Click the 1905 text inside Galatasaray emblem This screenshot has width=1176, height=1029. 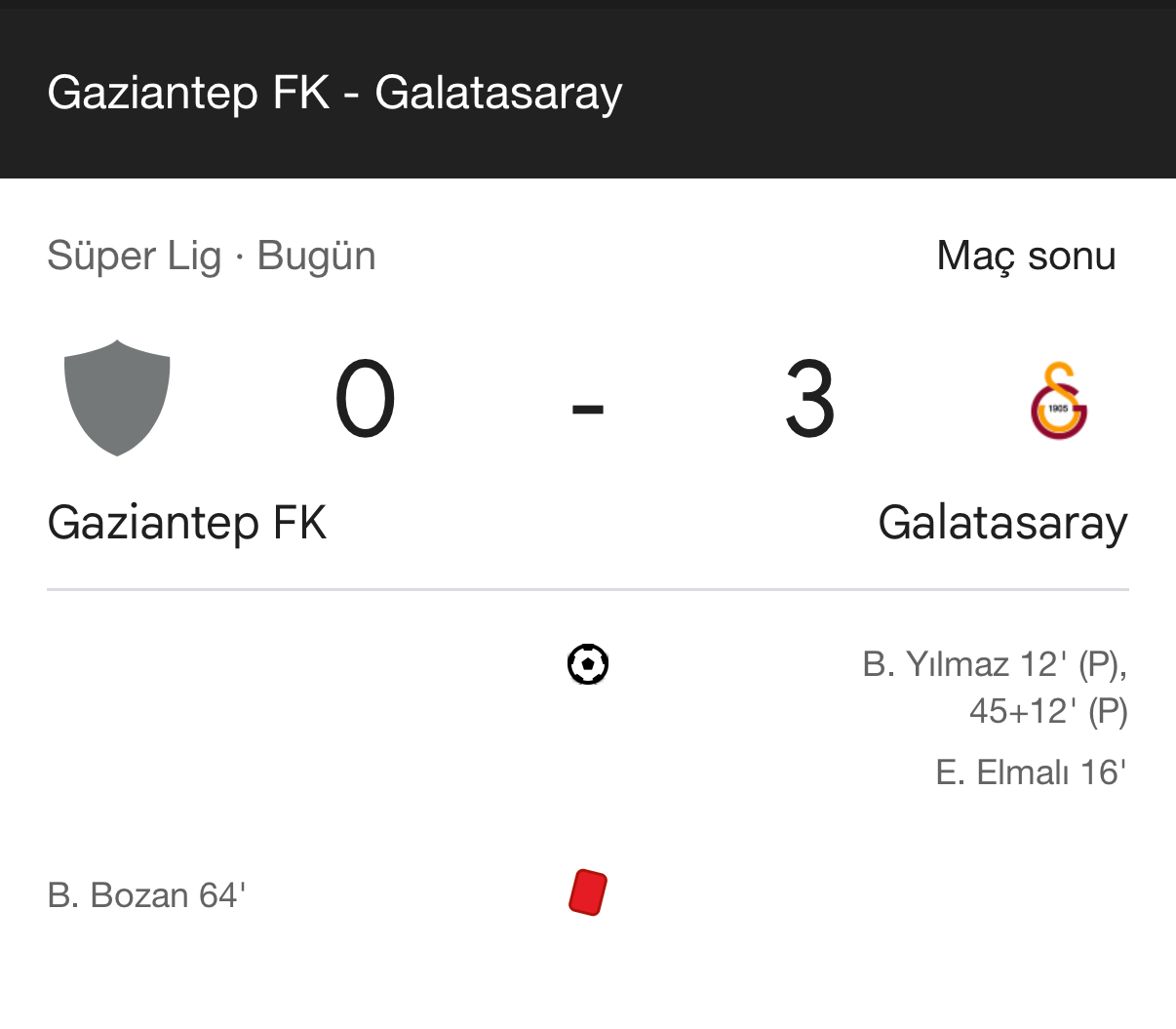(1058, 409)
